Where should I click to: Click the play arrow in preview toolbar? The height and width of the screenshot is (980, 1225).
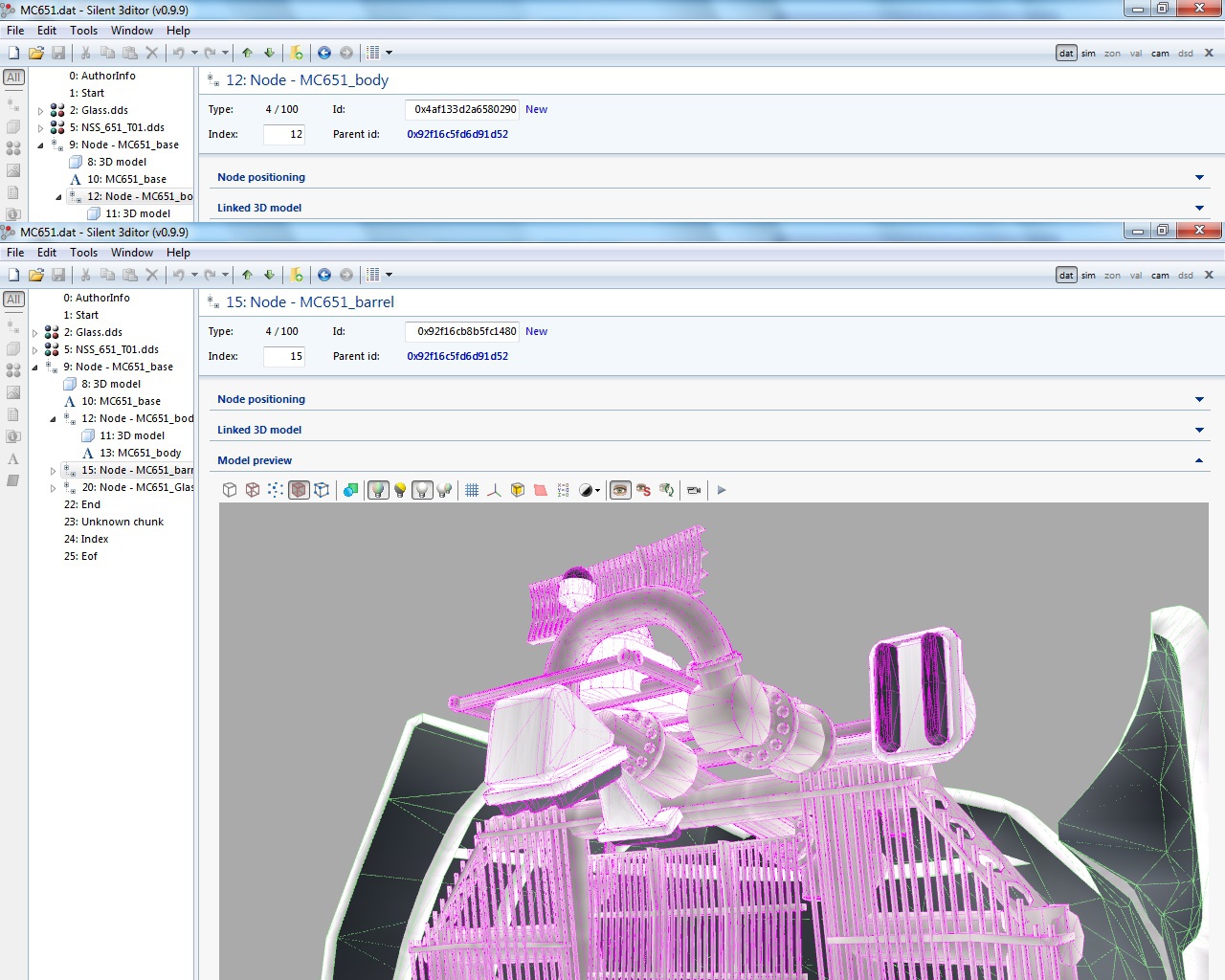[x=722, y=490]
